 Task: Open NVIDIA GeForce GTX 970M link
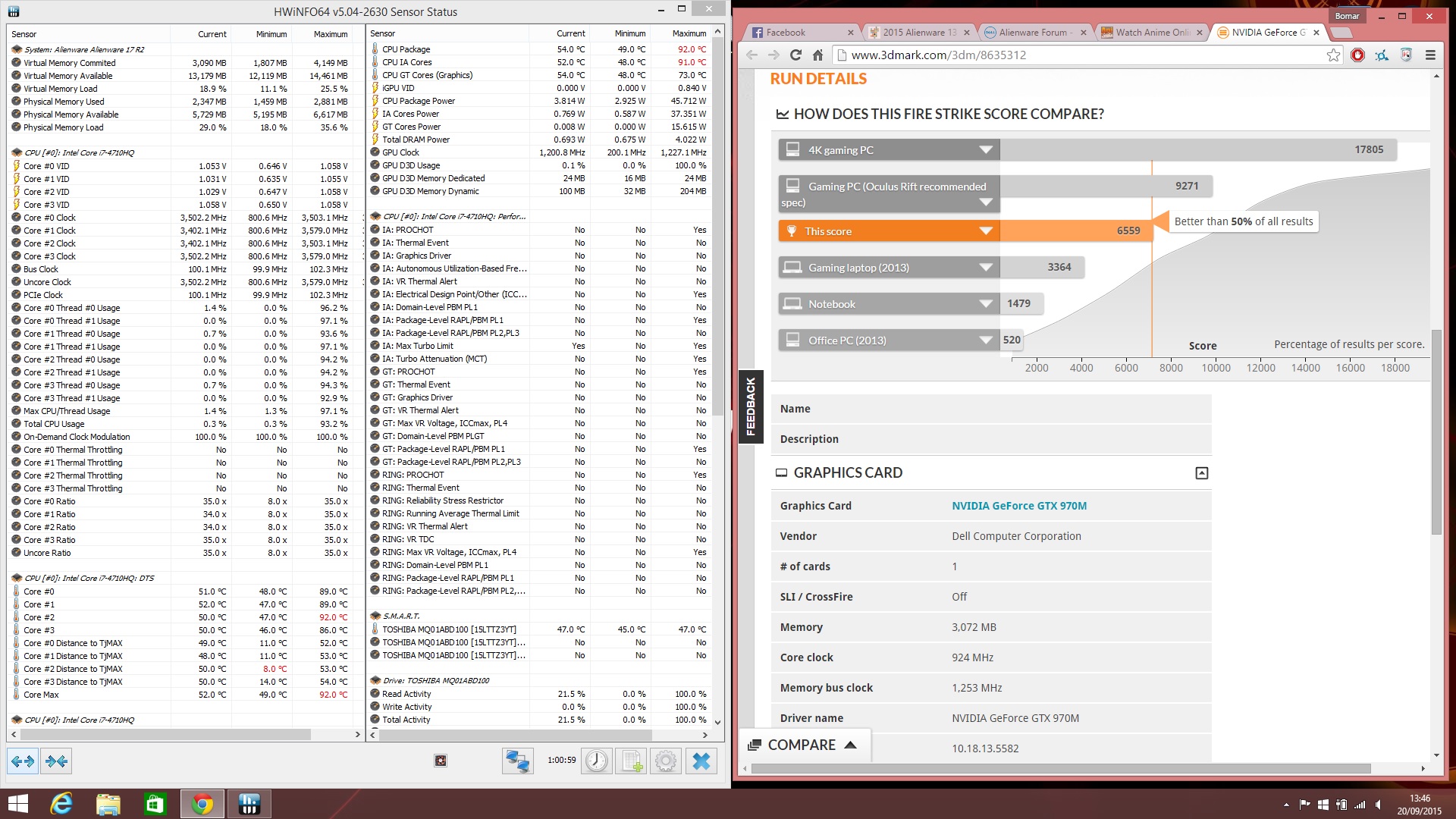coord(1019,506)
